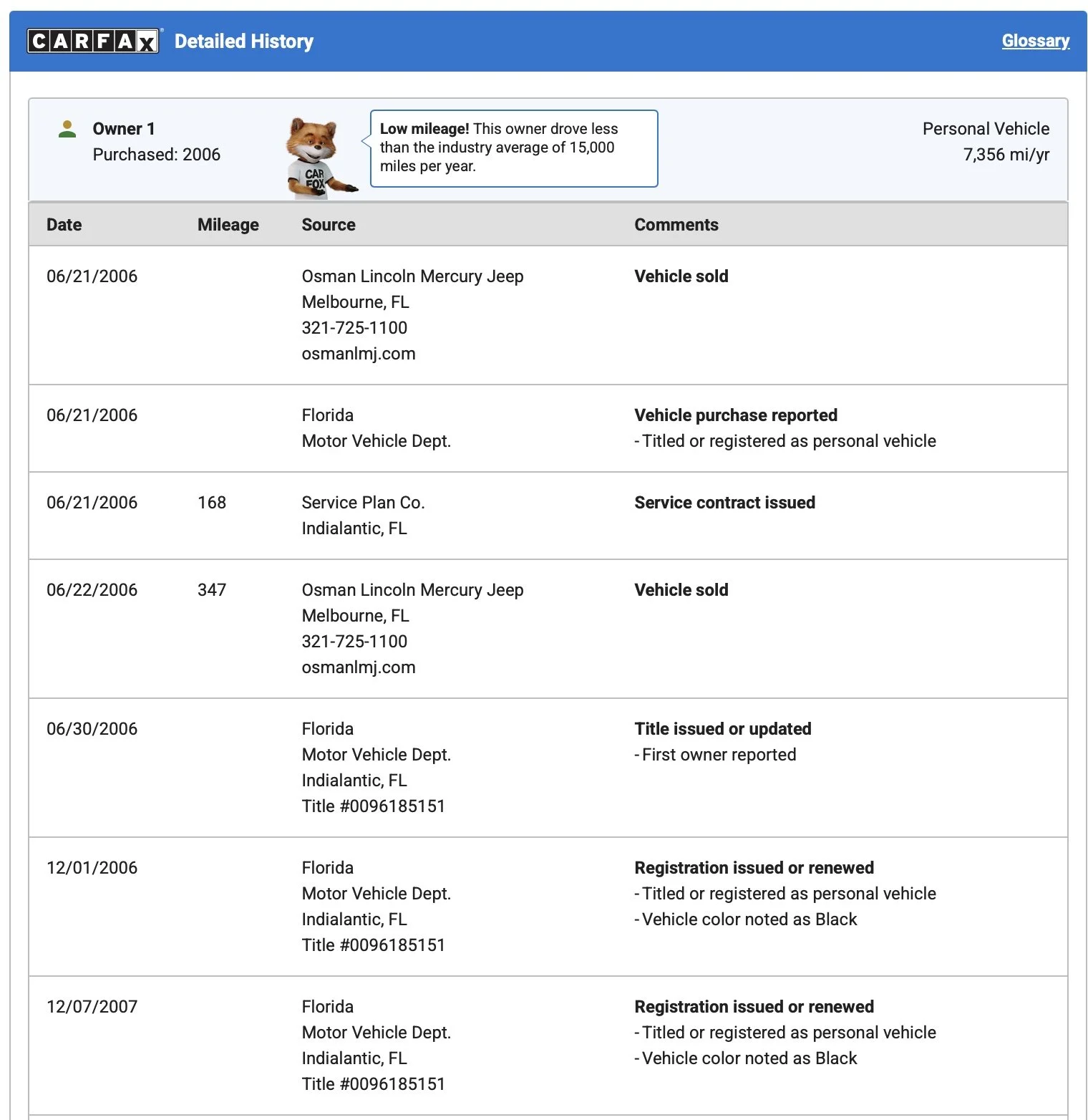Click Title #0096185151 in 12/01/2006 row
The width and height of the screenshot is (1088, 1120).
click(x=373, y=945)
